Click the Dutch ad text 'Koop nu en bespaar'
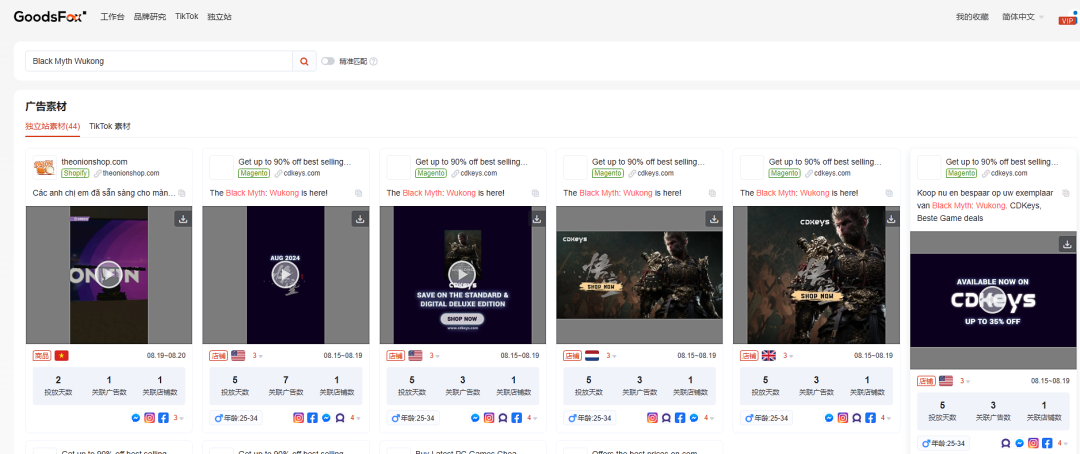The width and height of the screenshot is (1080, 454). pyautogui.click(x=986, y=205)
